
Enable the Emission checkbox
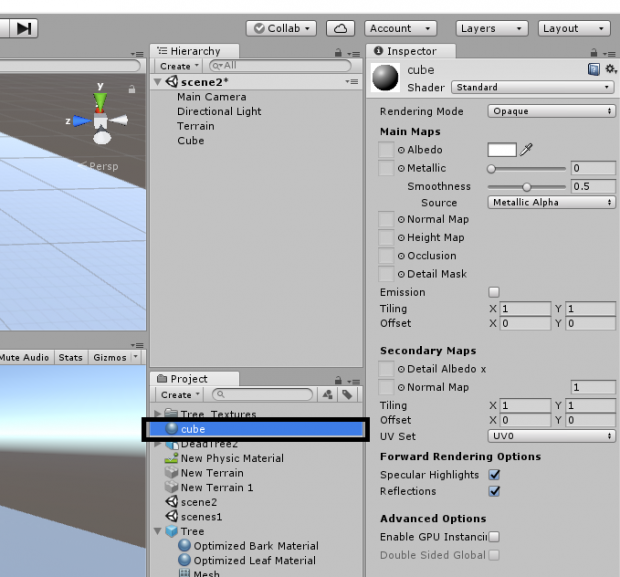pos(493,292)
